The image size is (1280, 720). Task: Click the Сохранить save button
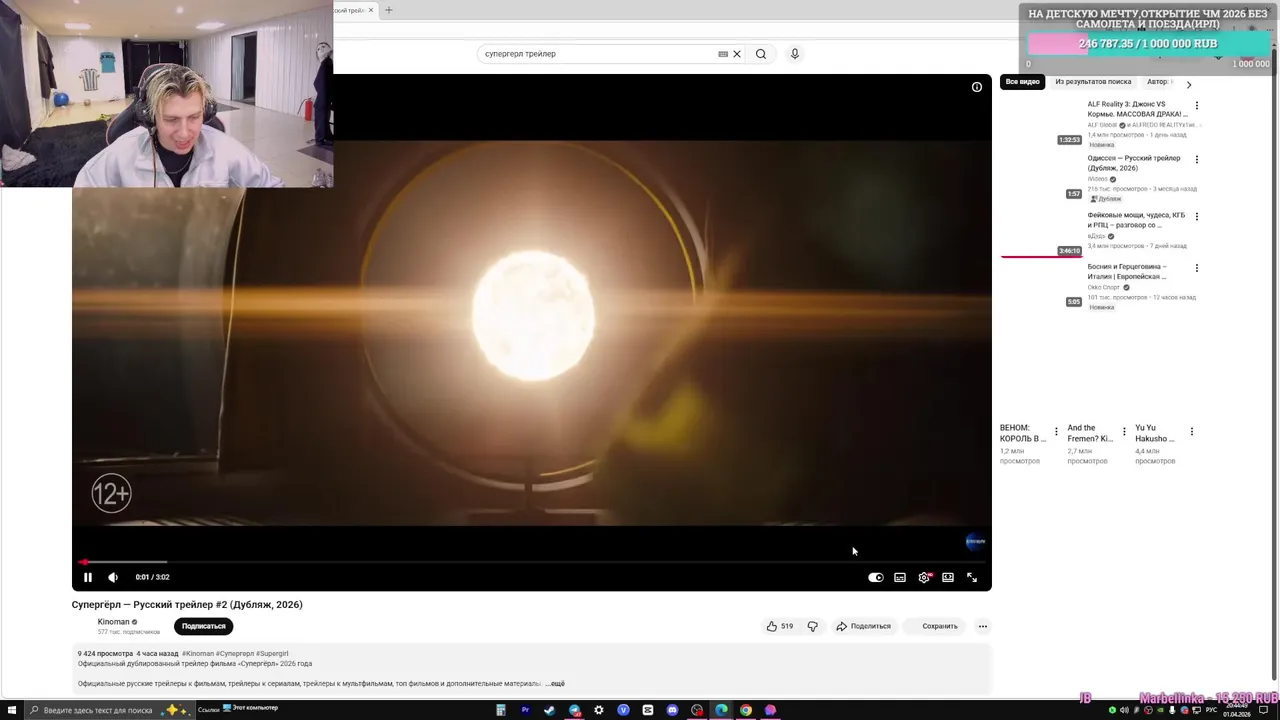pyautogui.click(x=933, y=626)
